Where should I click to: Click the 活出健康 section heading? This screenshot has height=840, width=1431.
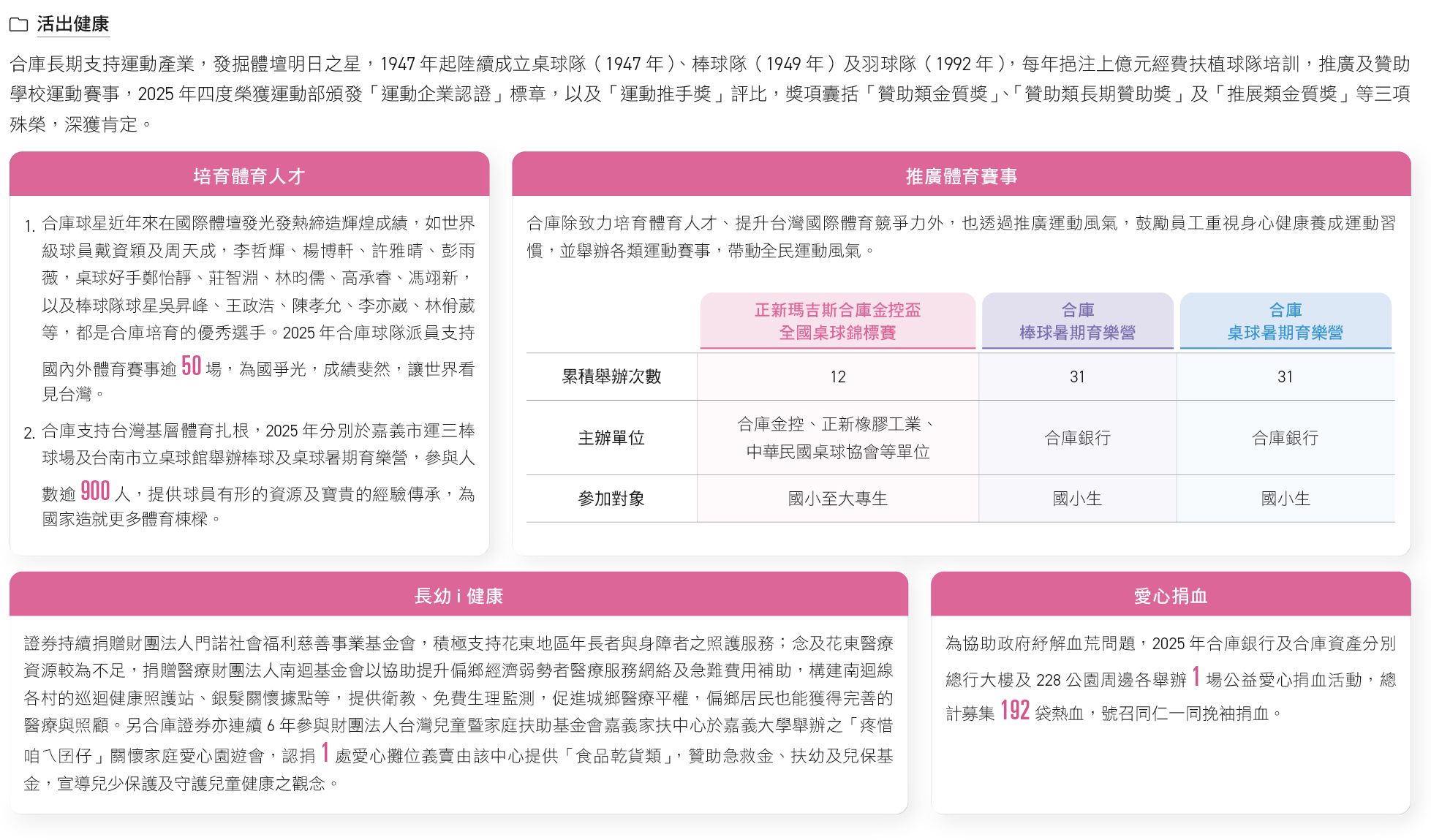72,24
